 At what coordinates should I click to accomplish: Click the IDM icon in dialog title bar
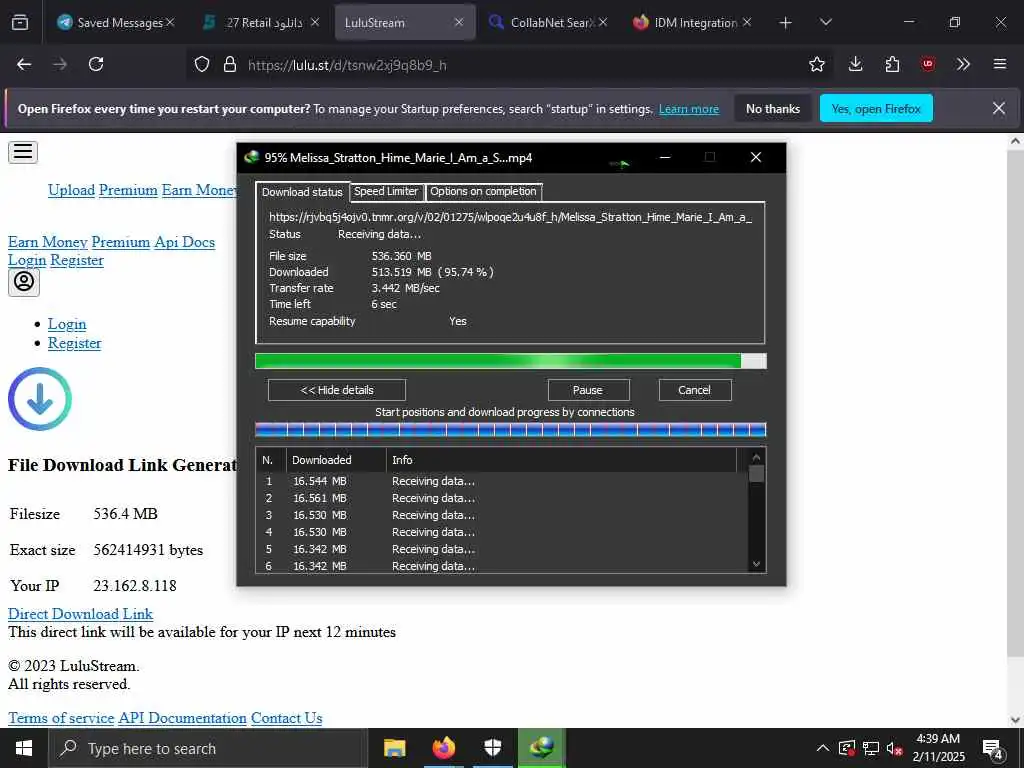tap(251, 157)
